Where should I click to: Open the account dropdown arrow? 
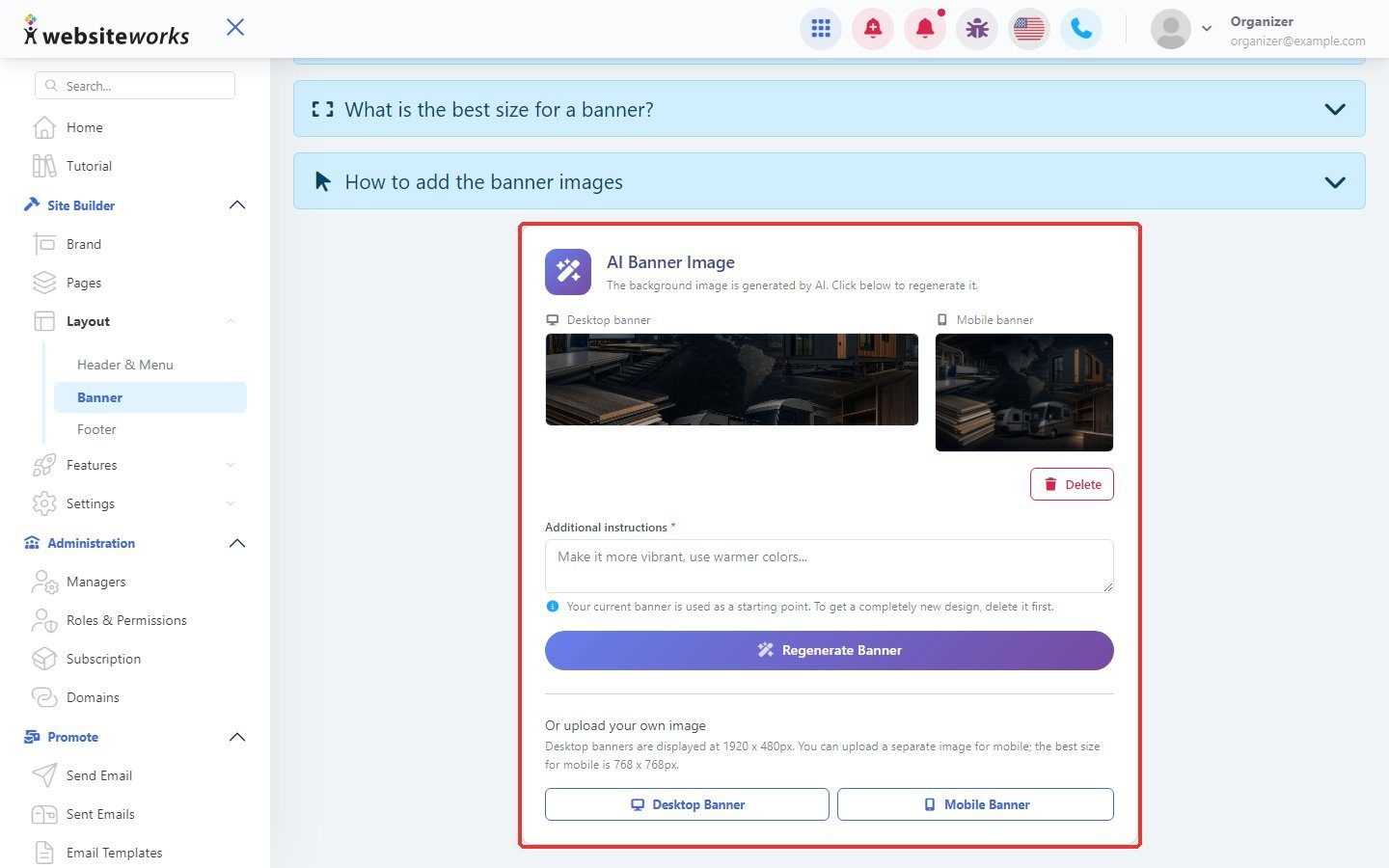[1207, 29]
